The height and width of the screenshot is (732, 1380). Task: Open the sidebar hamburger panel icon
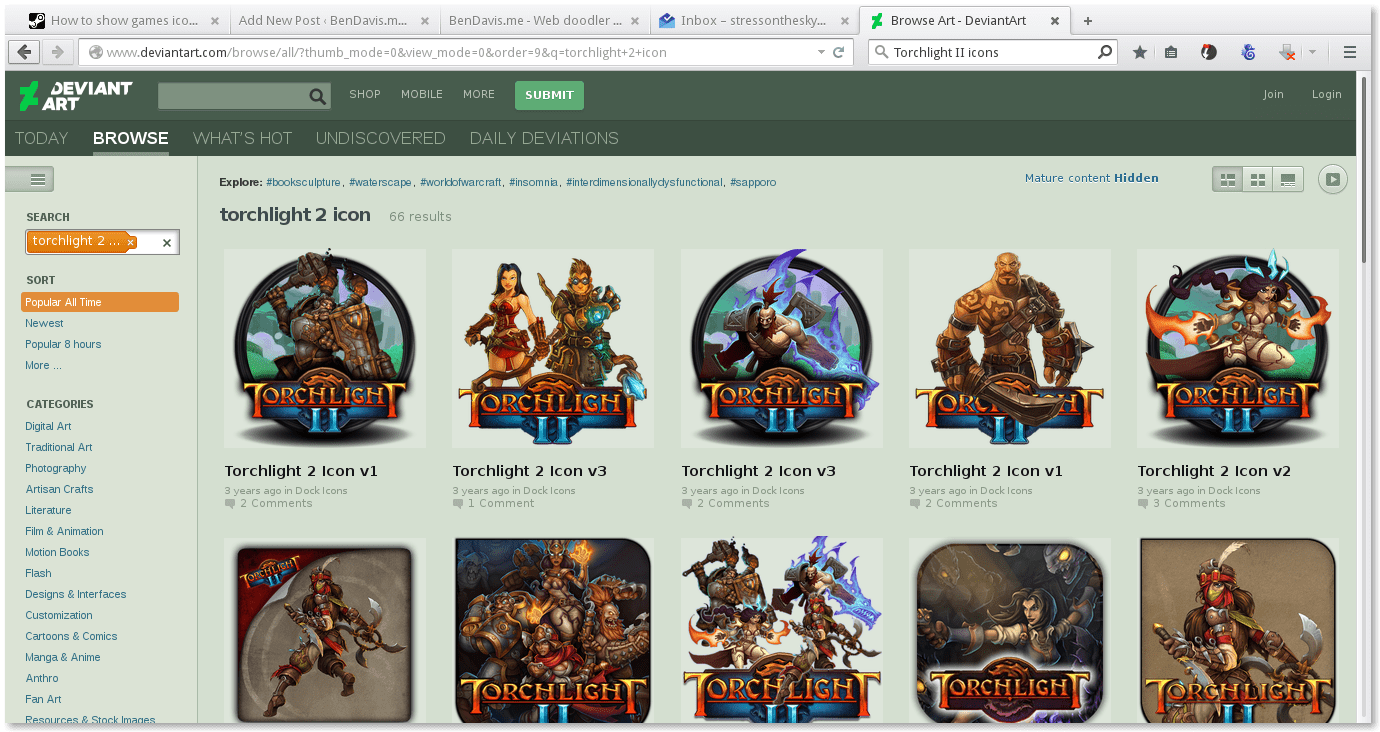[x=30, y=179]
